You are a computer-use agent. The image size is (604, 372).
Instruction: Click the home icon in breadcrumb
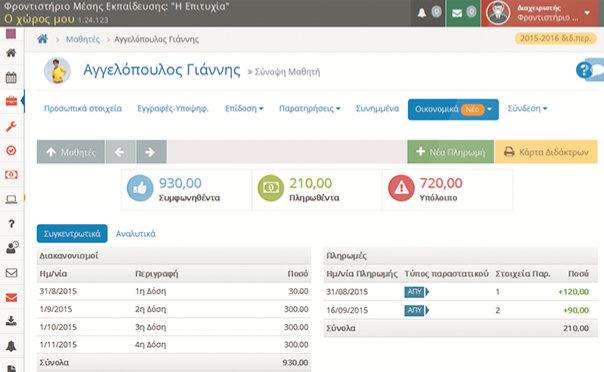point(43,39)
